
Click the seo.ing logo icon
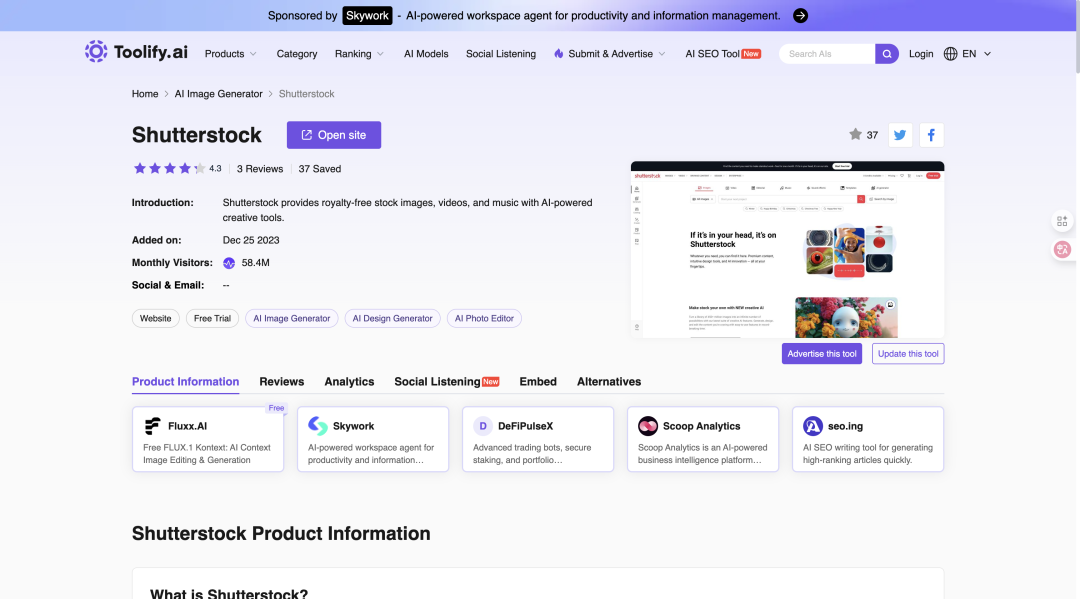(813, 426)
